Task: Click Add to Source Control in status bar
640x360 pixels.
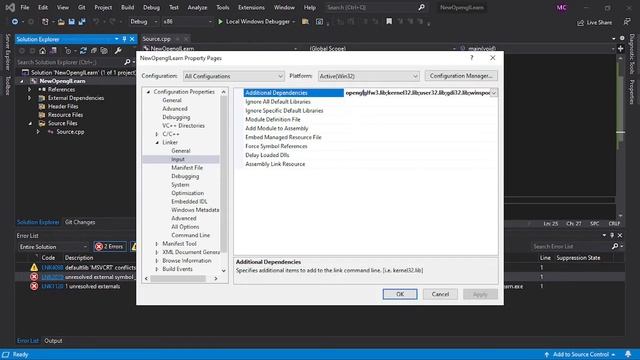Action: [580, 354]
